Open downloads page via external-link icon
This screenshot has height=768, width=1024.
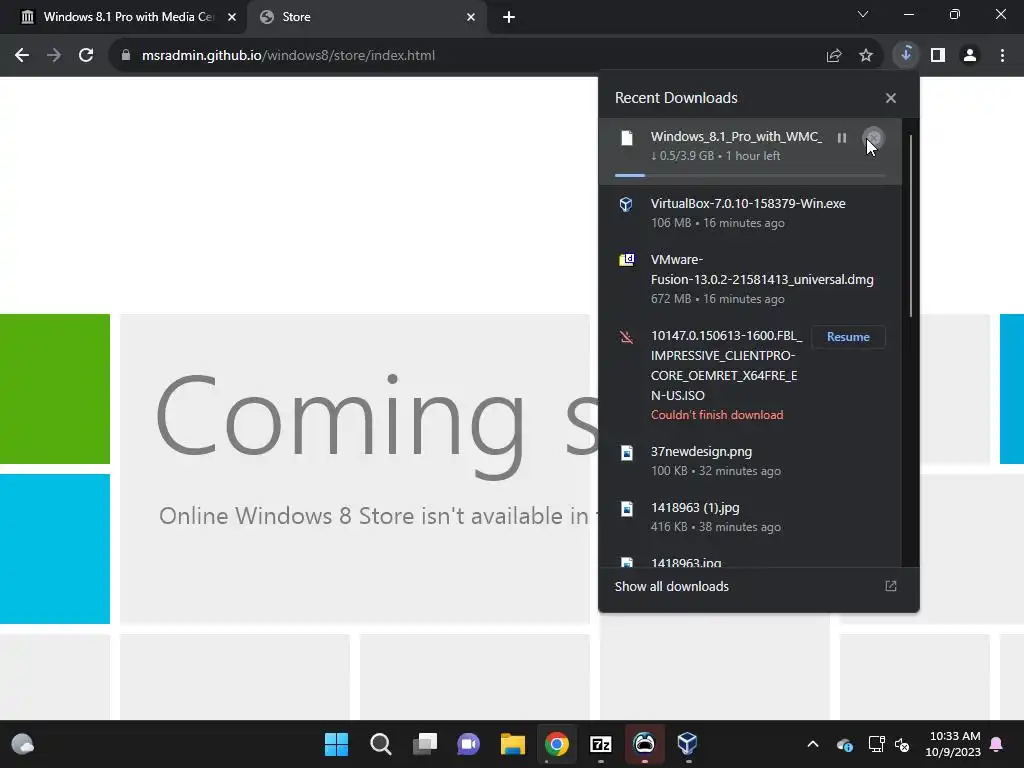click(x=891, y=586)
